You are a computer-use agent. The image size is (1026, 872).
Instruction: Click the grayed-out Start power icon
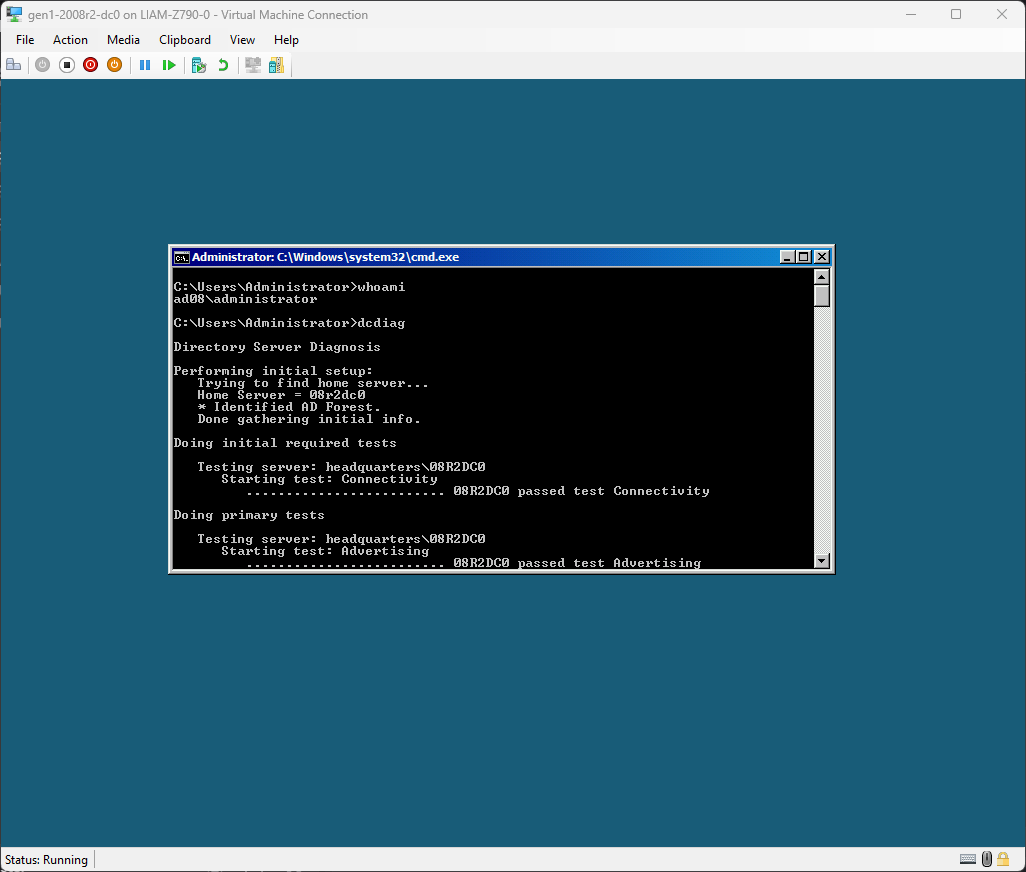point(43,65)
